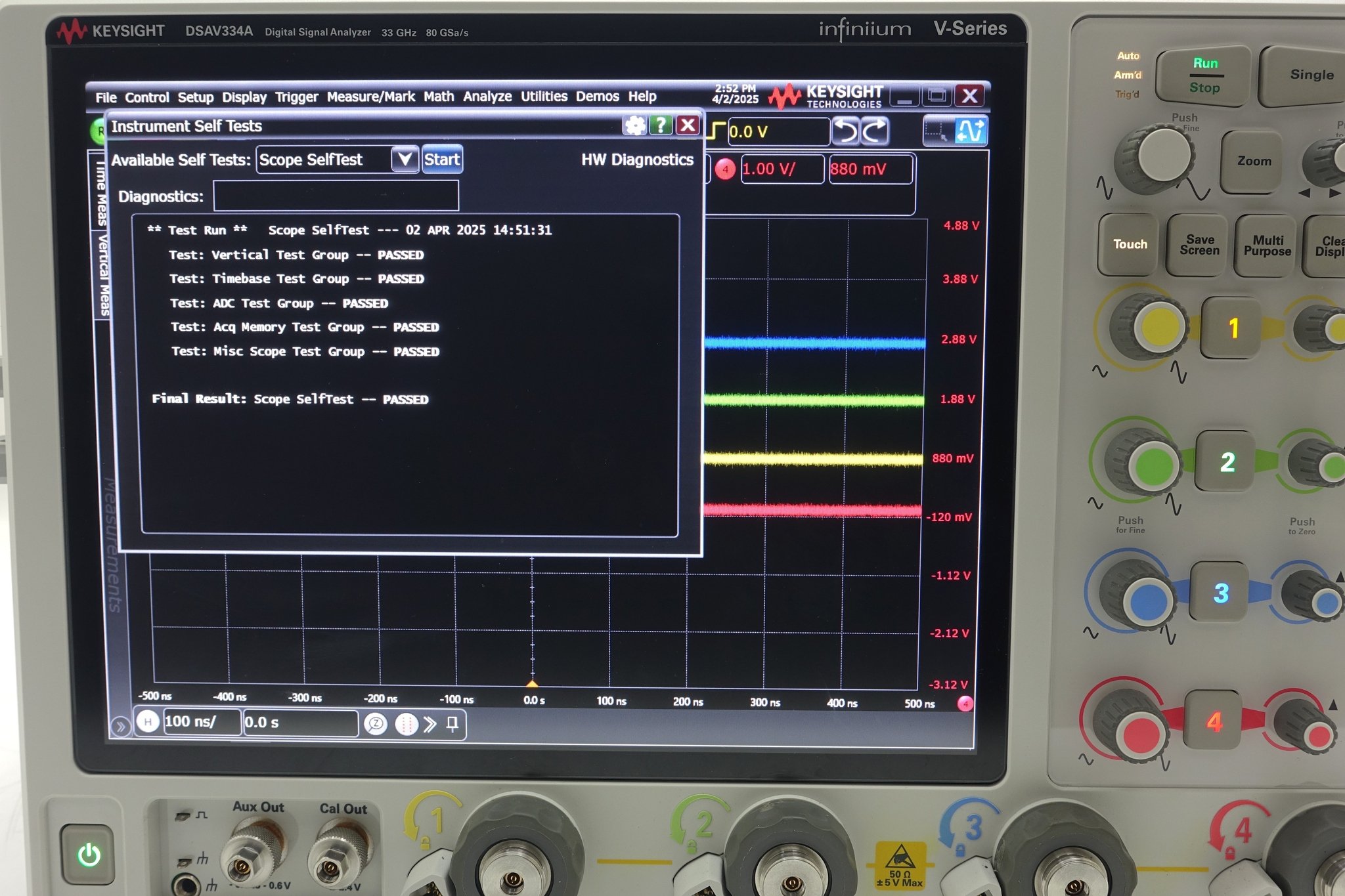Screen dimensions: 1345x896
Task: Open the Setup menu
Action: [x=196, y=97]
